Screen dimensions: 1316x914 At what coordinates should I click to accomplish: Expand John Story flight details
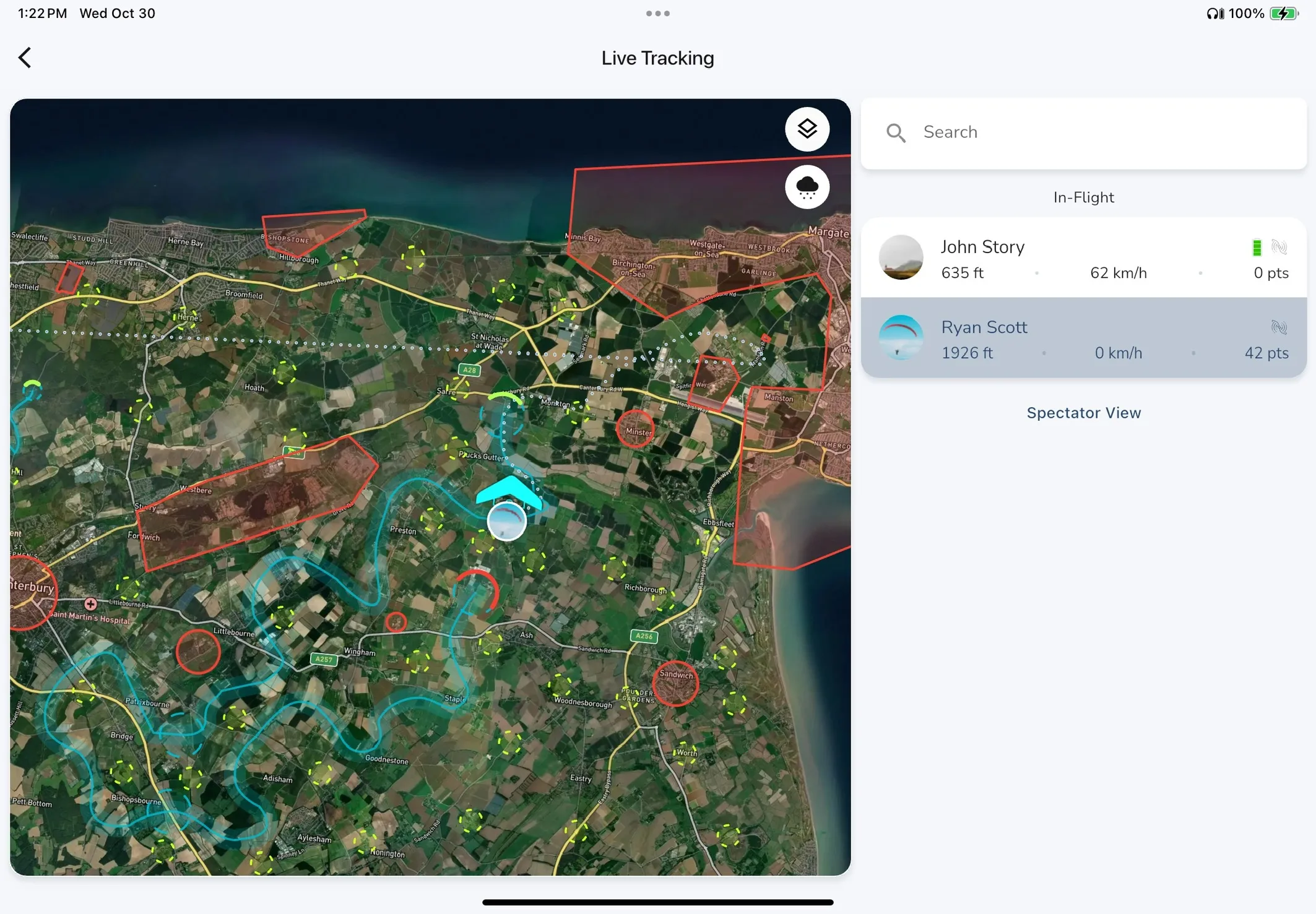click(x=1083, y=257)
